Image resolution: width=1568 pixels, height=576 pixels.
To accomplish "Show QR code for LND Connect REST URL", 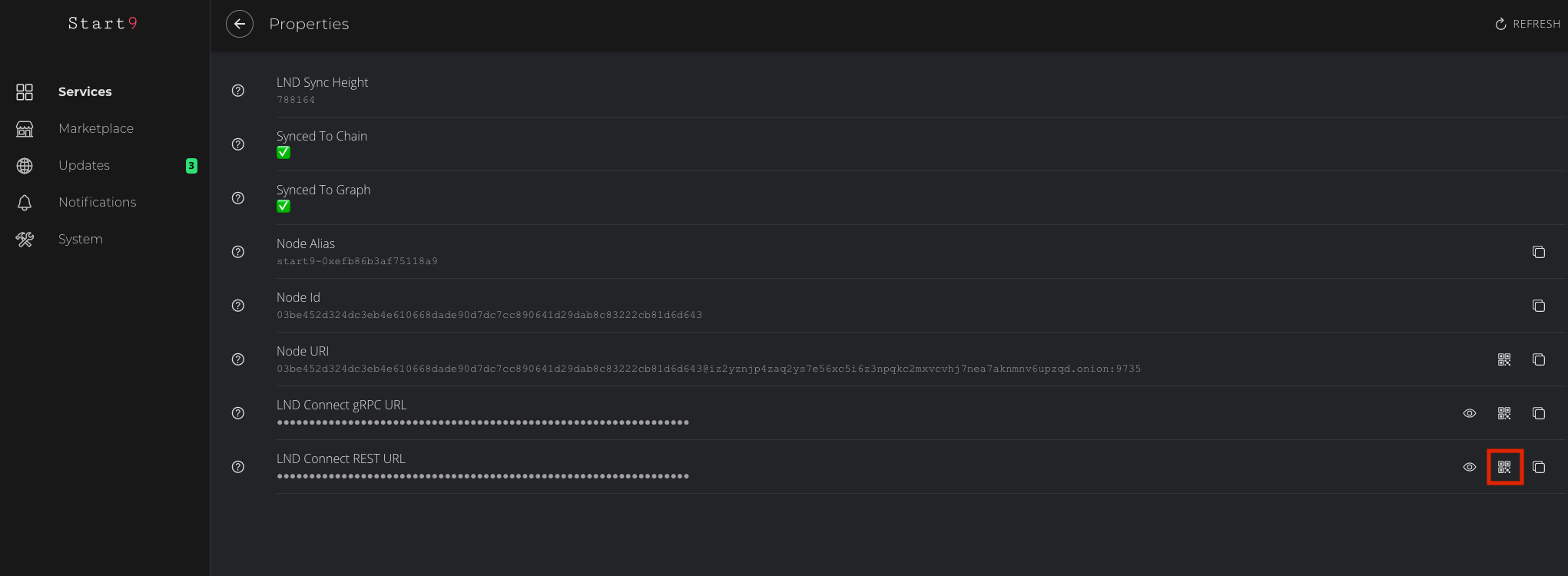I will coord(1504,467).
